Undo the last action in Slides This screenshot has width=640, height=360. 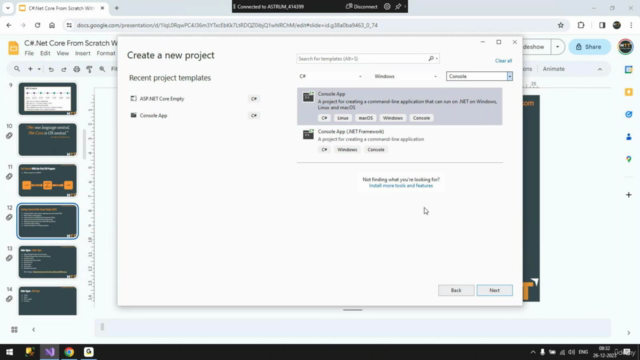coord(51,69)
